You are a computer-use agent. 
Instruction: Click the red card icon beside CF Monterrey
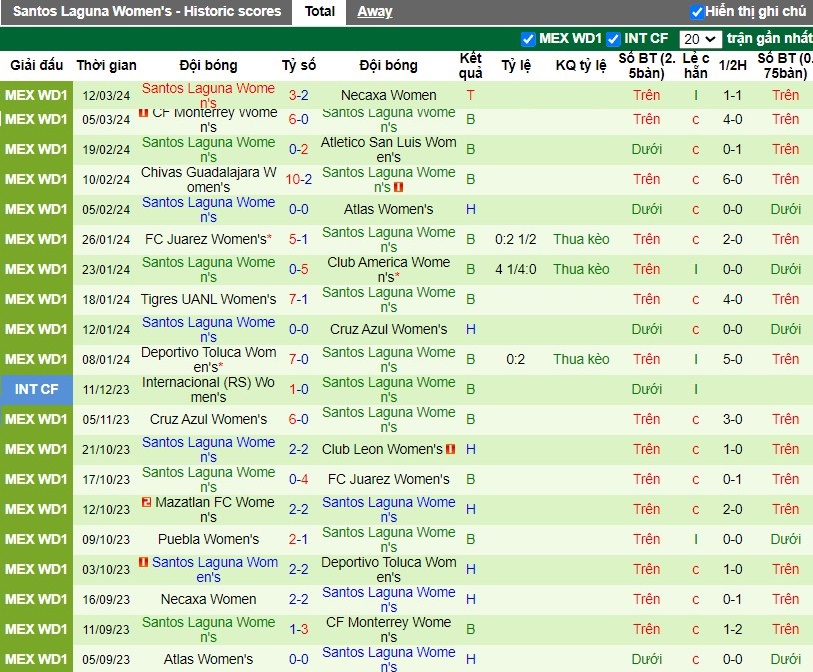(x=144, y=113)
